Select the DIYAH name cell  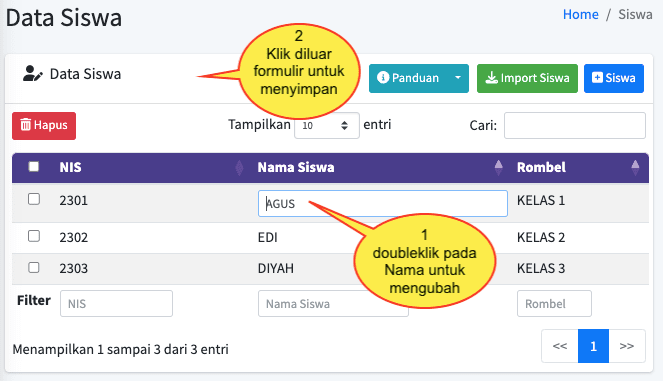(x=276, y=269)
